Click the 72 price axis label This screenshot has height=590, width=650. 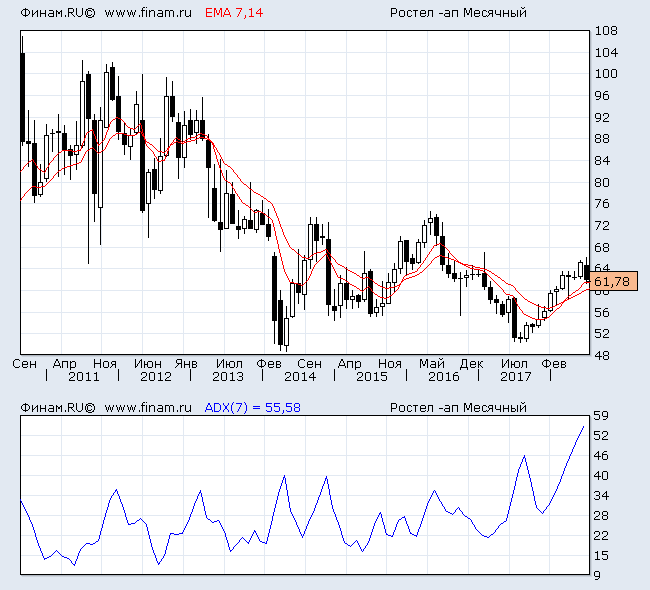(602, 226)
